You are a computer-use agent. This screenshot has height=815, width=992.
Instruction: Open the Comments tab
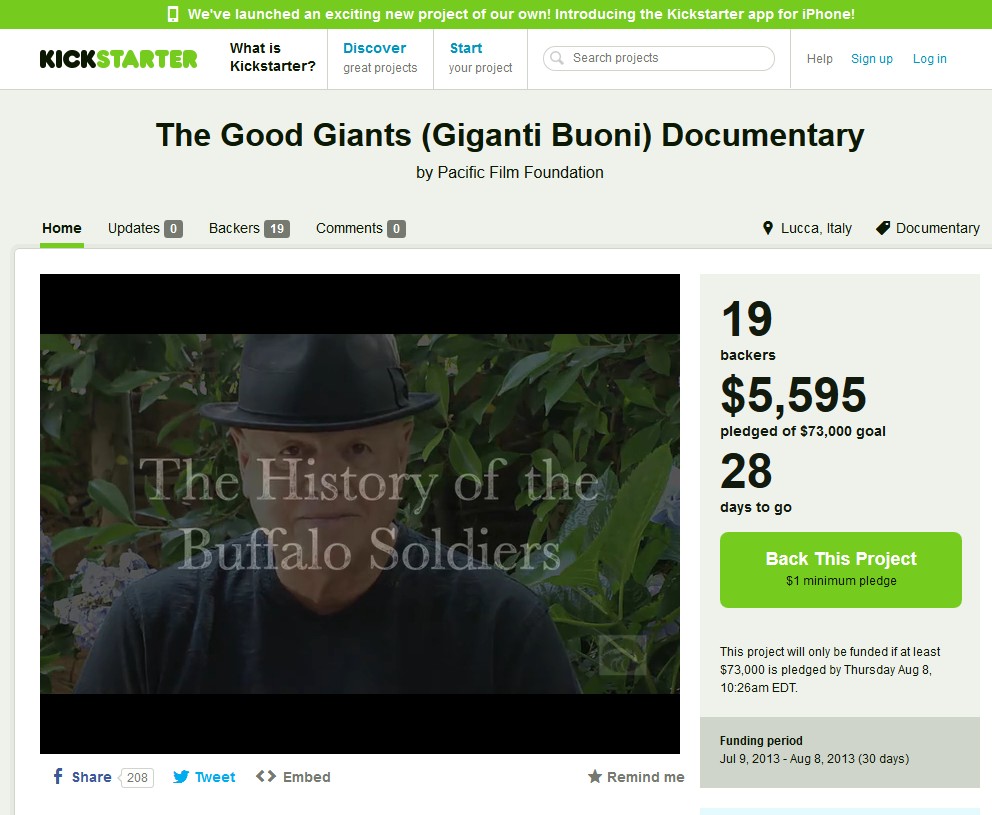(x=361, y=228)
